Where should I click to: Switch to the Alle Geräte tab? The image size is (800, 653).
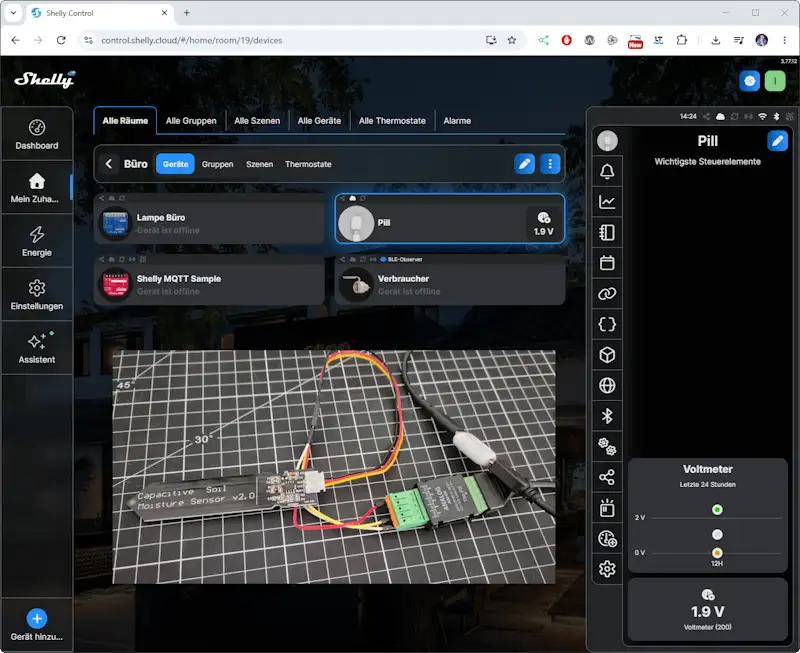(x=319, y=121)
